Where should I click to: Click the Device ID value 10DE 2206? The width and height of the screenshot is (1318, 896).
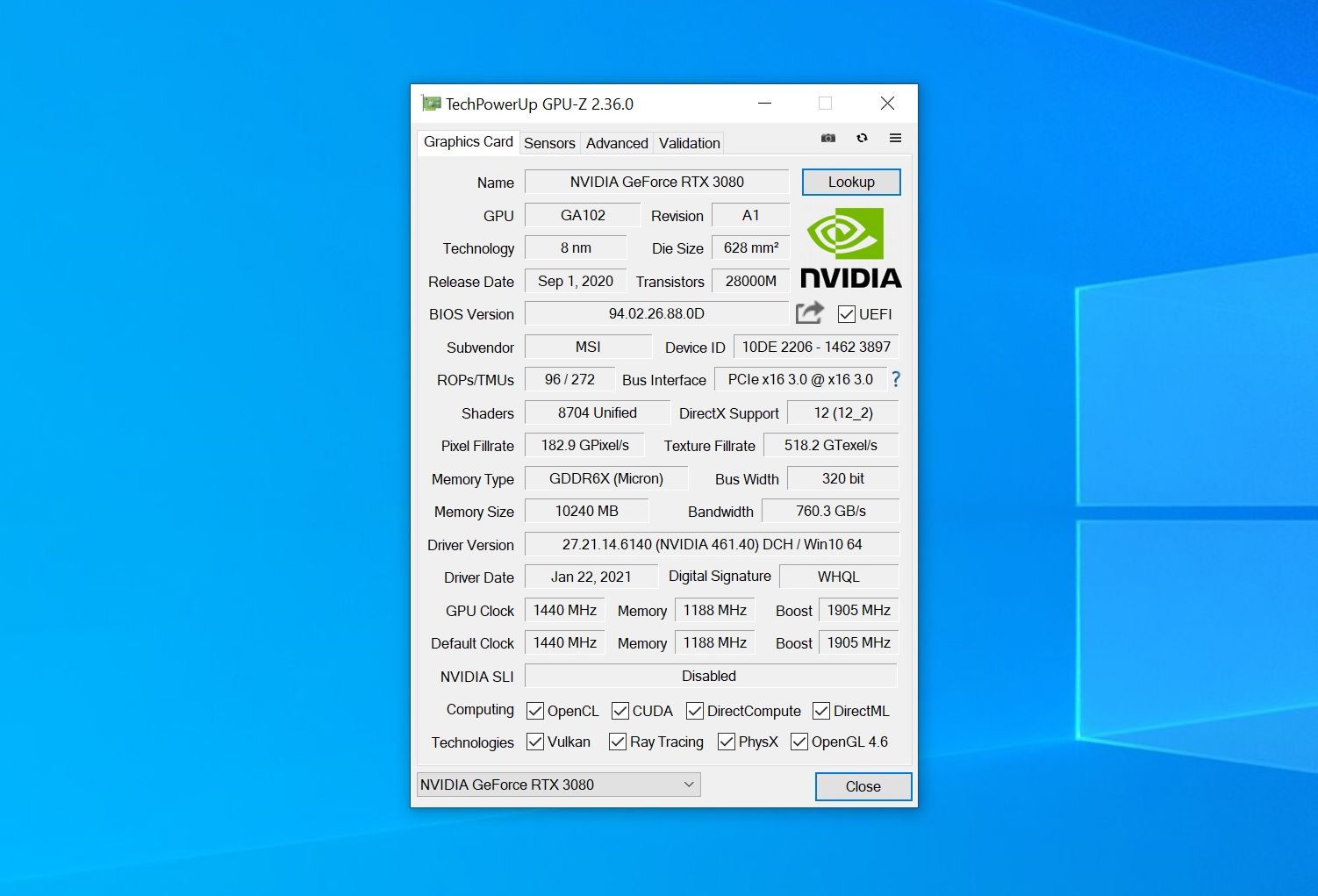816,347
